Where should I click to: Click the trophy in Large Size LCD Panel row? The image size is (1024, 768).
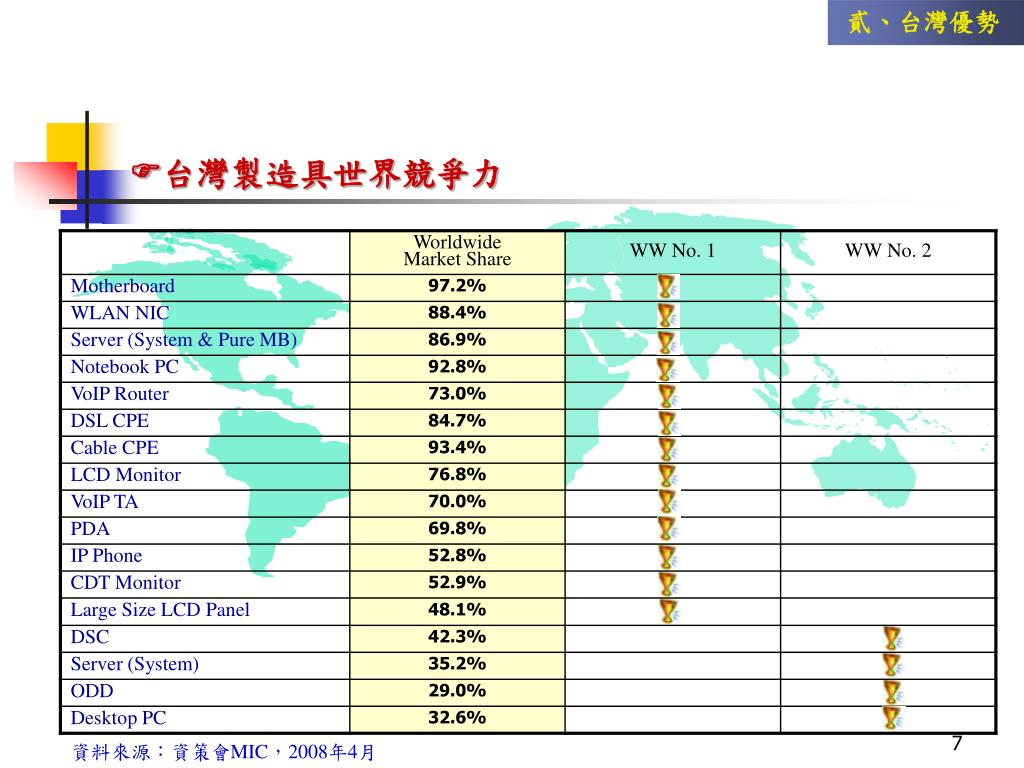667,611
